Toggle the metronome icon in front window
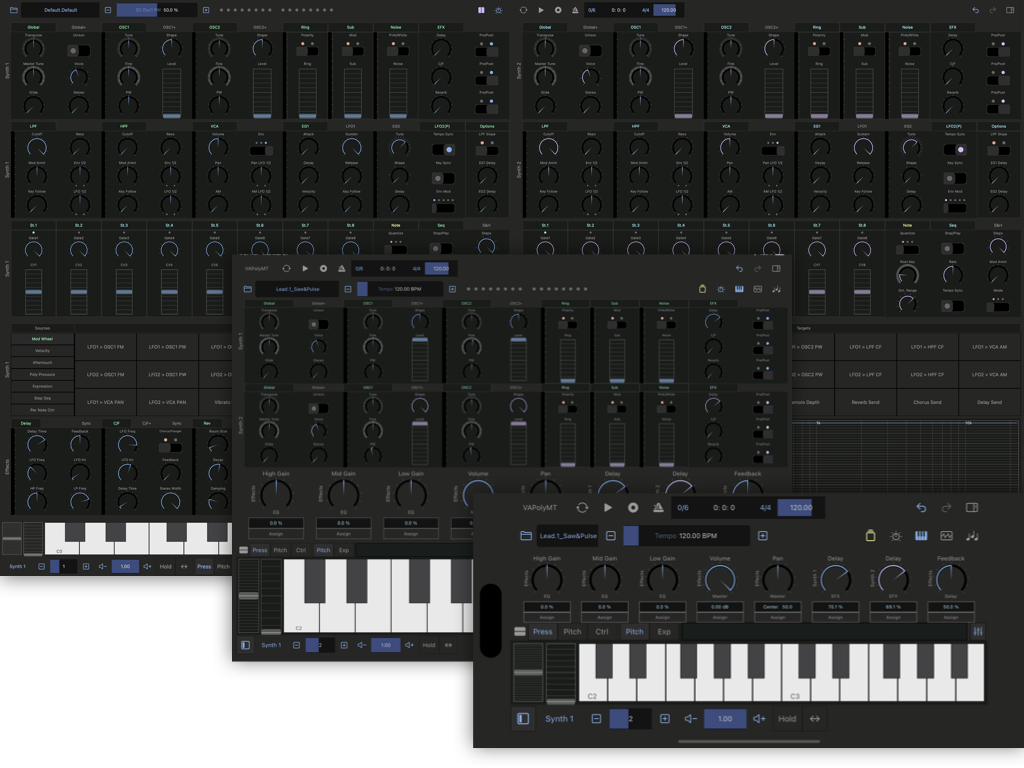1024x768 pixels. pyautogui.click(x=658, y=508)
